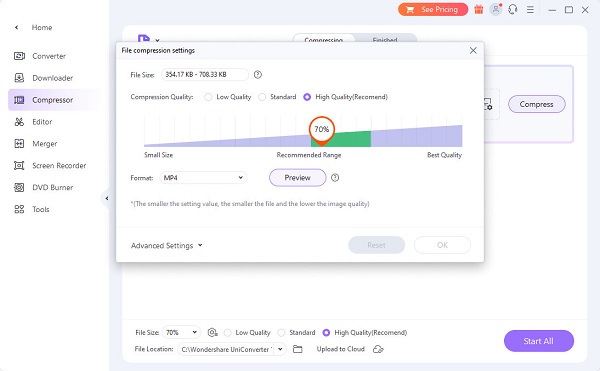Viewport: 600px width, 371px height.
Task: Click the help icon beside Preview
Action: [335, 177]
